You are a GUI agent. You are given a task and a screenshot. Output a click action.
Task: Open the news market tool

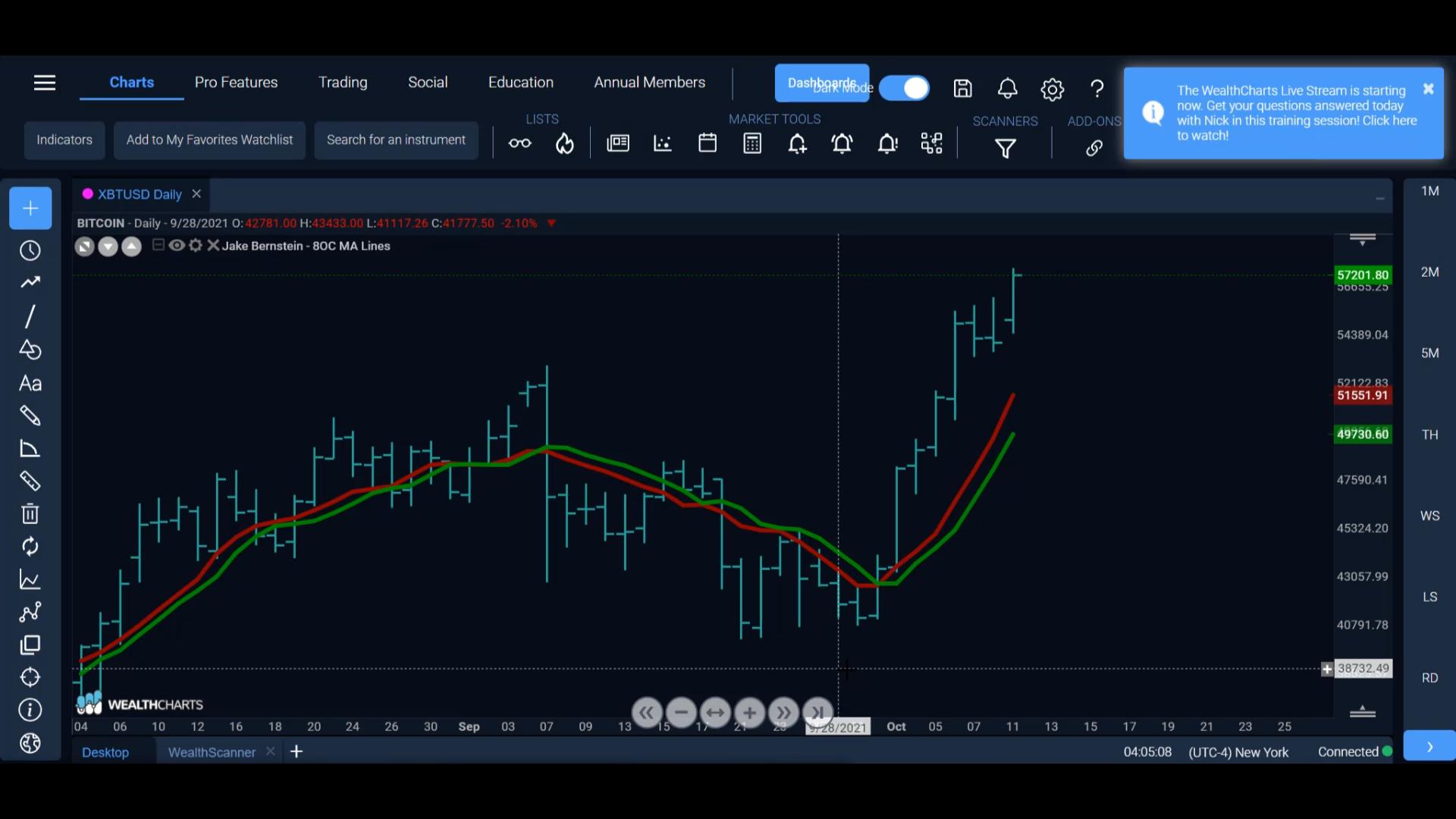618,143
